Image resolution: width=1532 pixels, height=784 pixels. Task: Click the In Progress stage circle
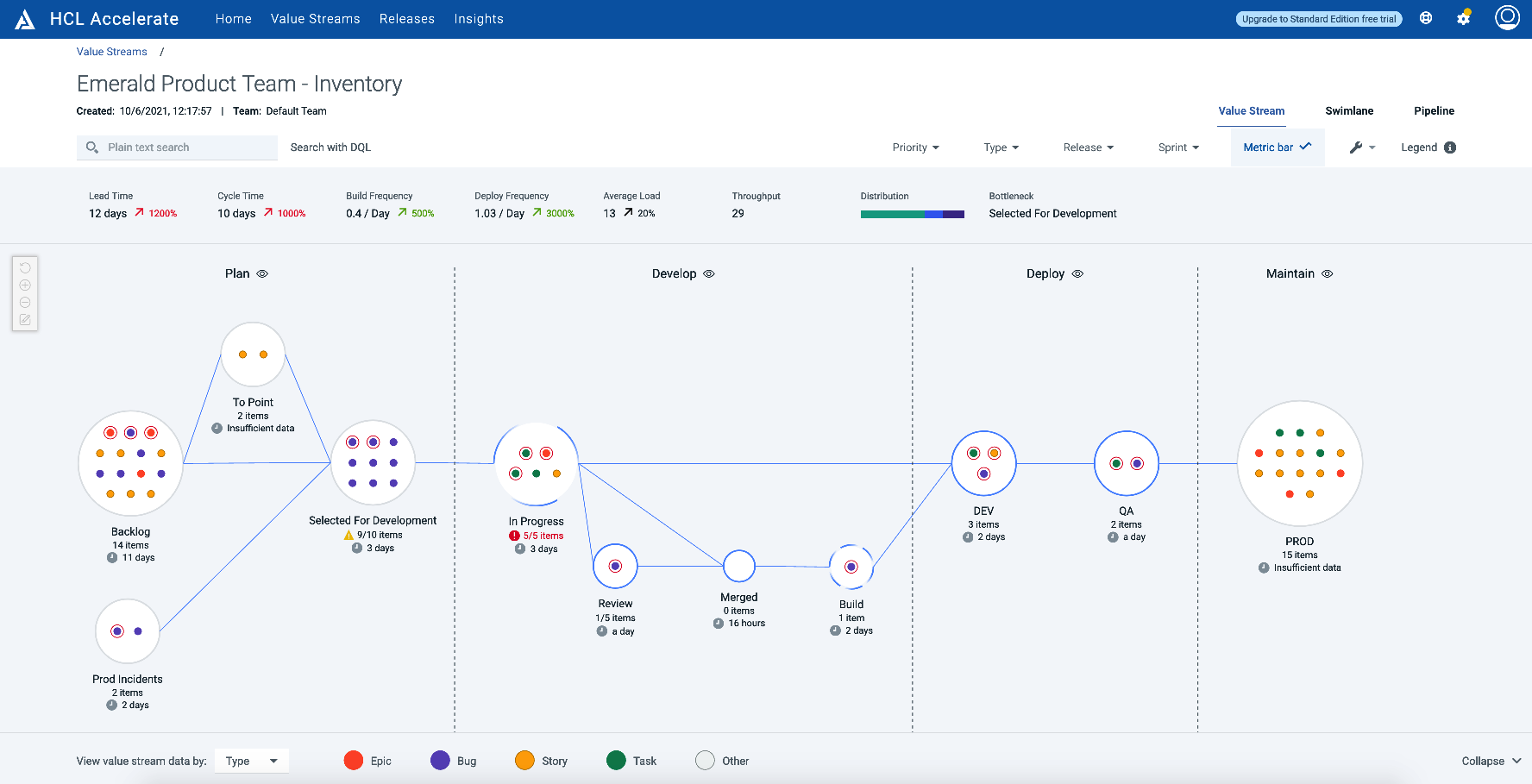coord(536,463)
